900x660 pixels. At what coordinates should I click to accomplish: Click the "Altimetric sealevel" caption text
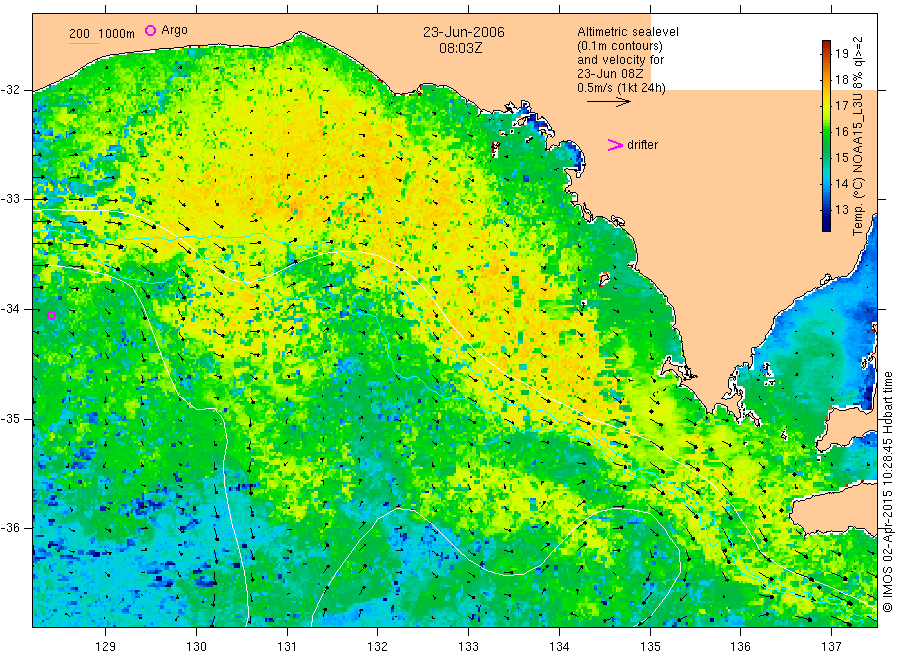[628, 32]
